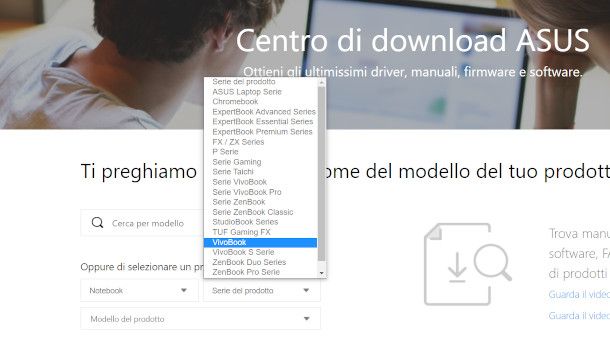Click the search magnifier icon
Screen dimensions: 610x360
point(97,223)
